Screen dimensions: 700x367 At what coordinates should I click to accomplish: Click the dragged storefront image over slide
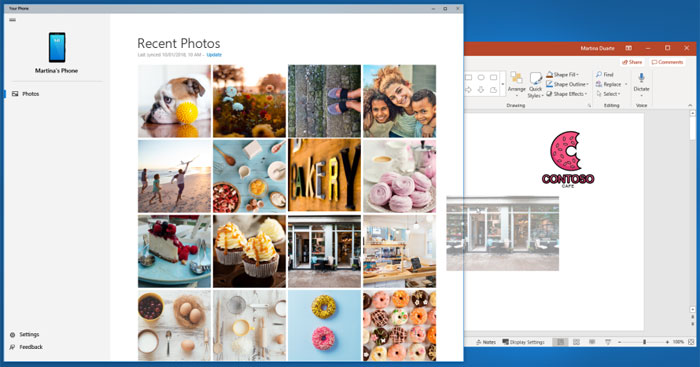503,233
